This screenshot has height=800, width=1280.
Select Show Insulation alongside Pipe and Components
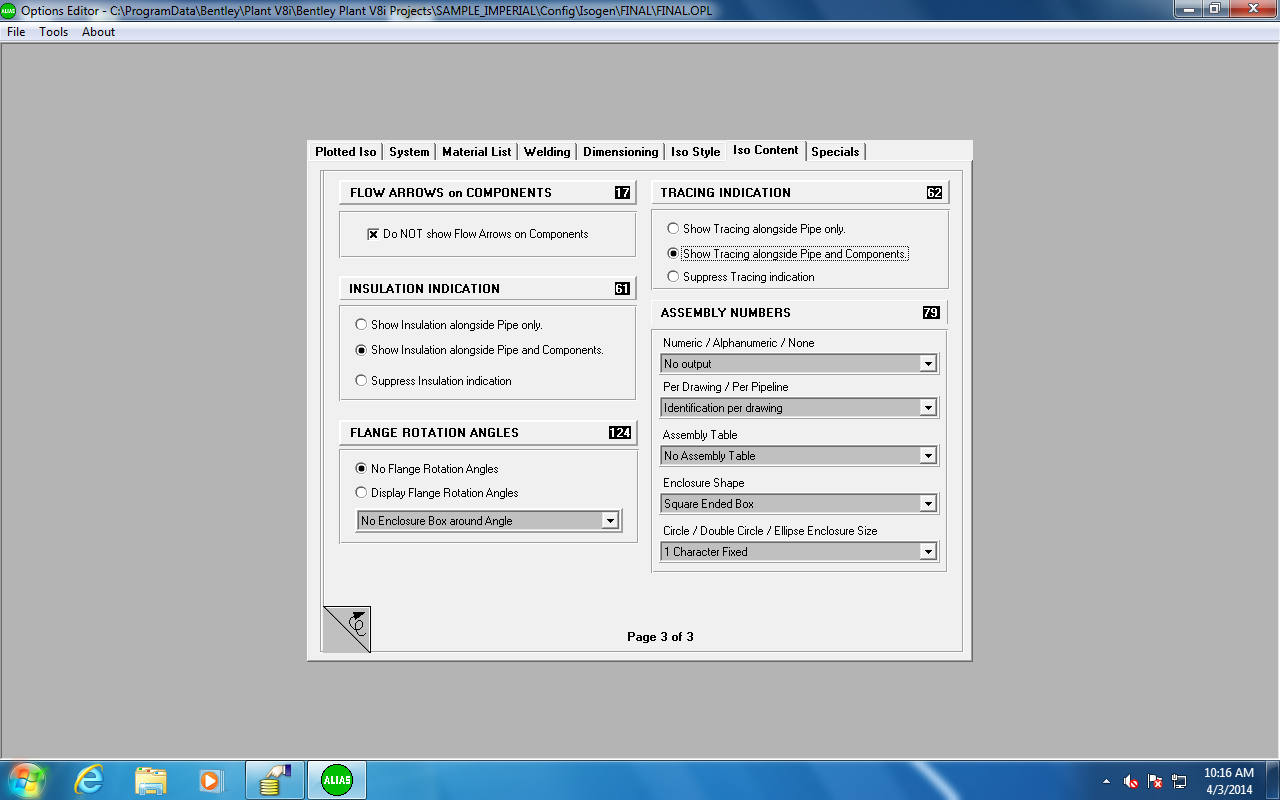coord(361,350)
